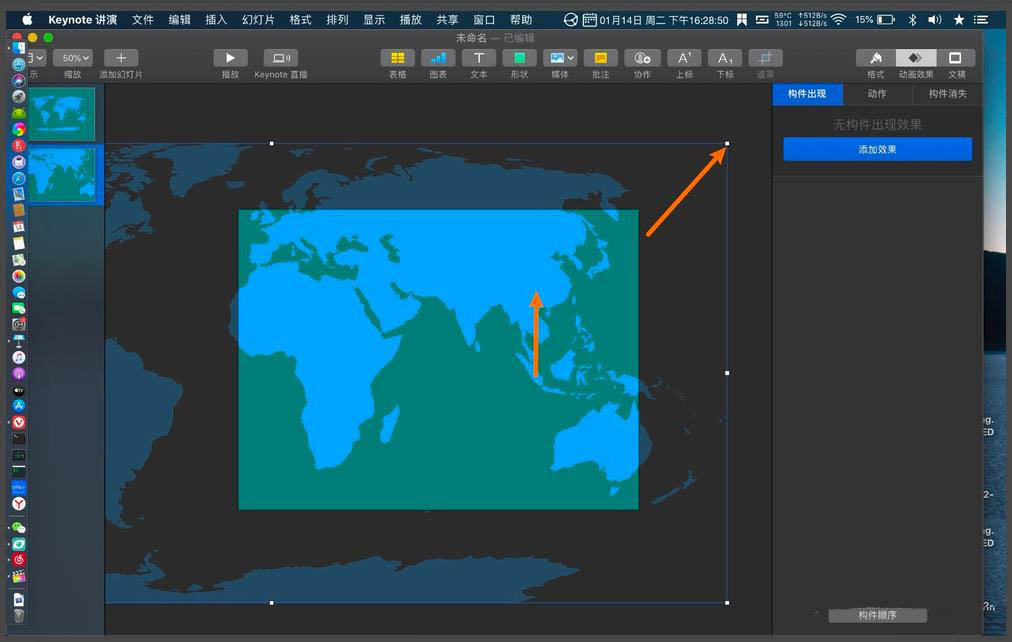This screenshot has width=1012, height=642.
Task: Open the 窗口 menu
Action: coord(484,20)
